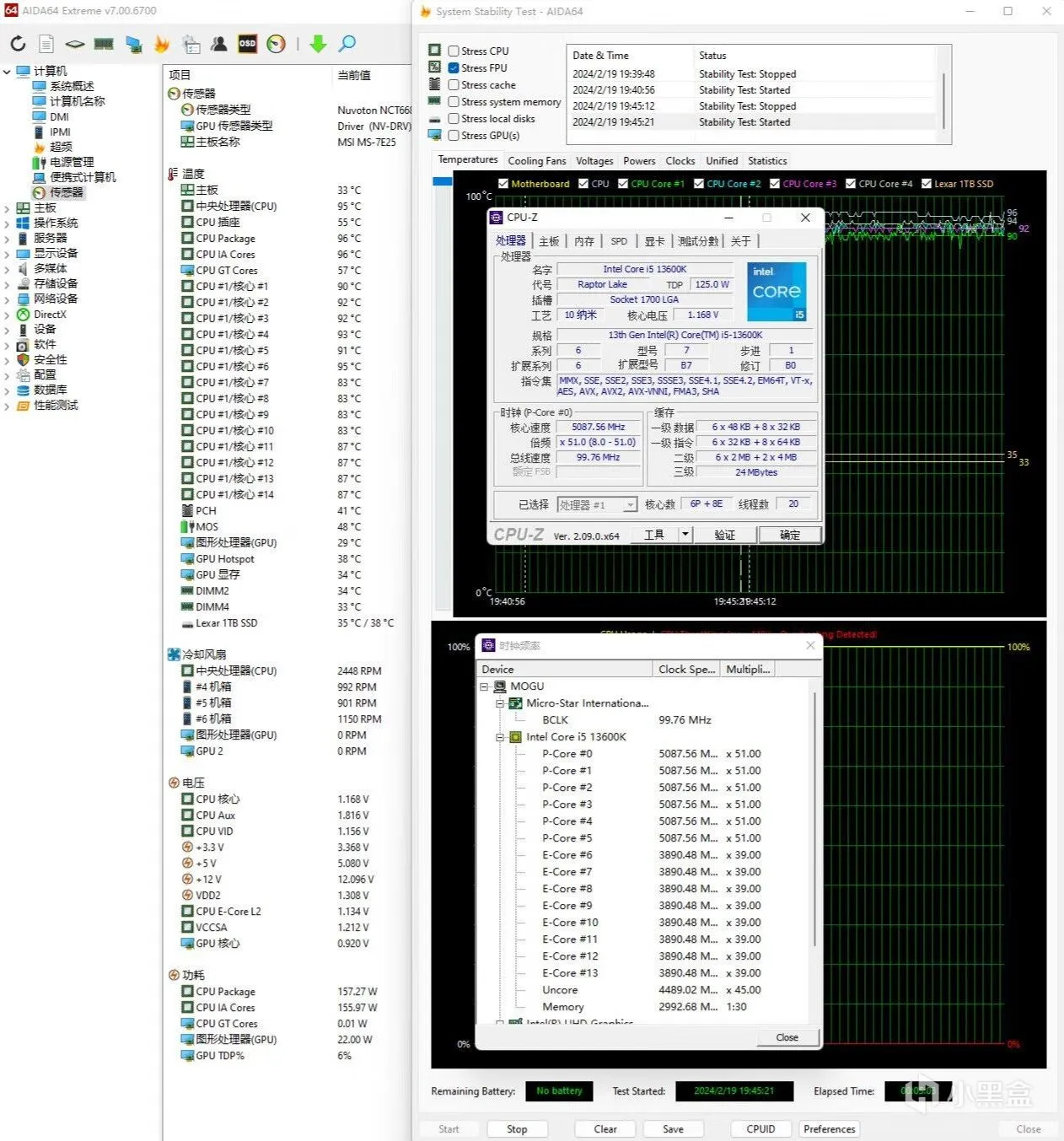Click 验证 button in CPU-Z
The image size is (1064, 1141).
(x=724, y=535)
